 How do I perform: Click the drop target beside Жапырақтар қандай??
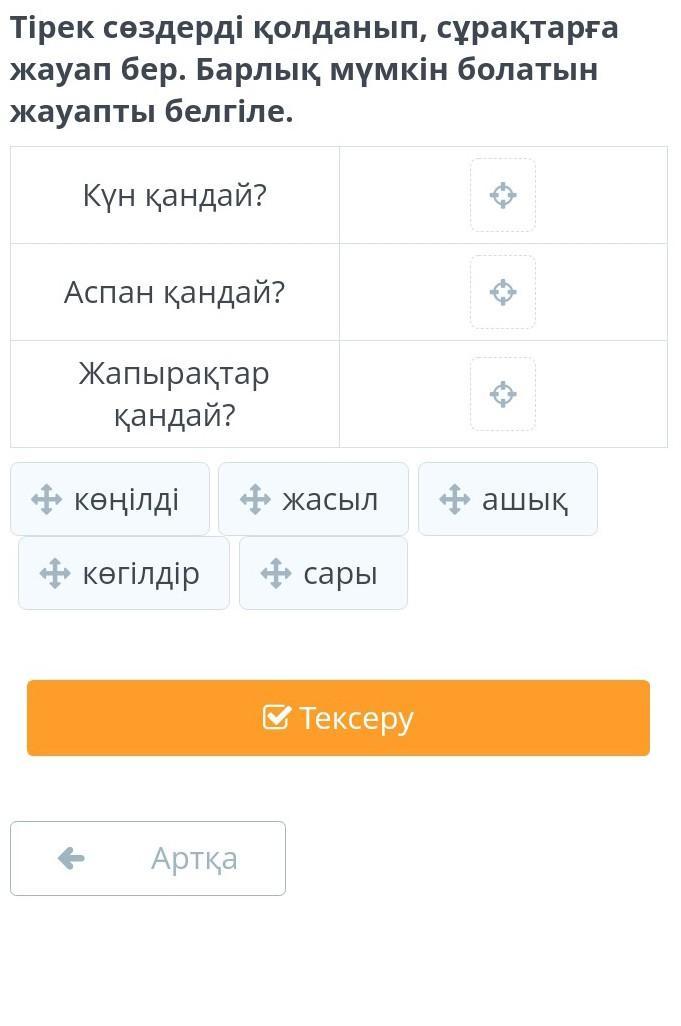pos(502,394)
